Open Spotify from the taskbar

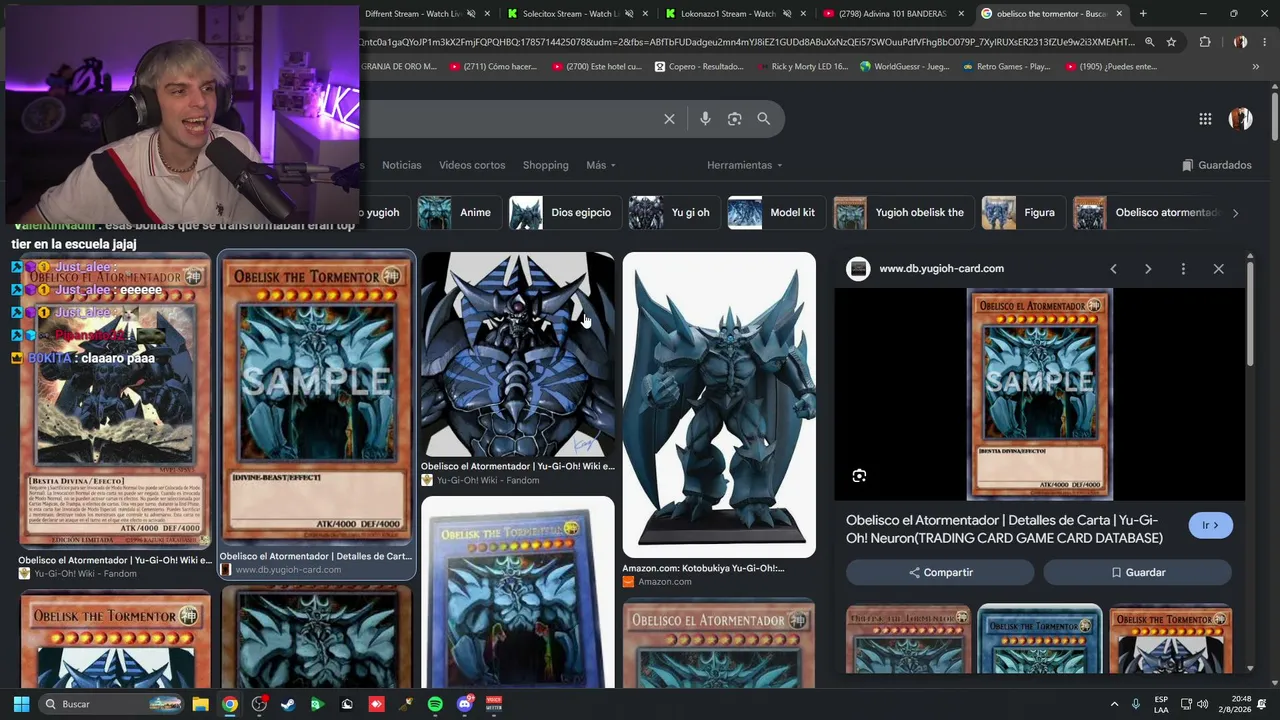tap(435, 704)
